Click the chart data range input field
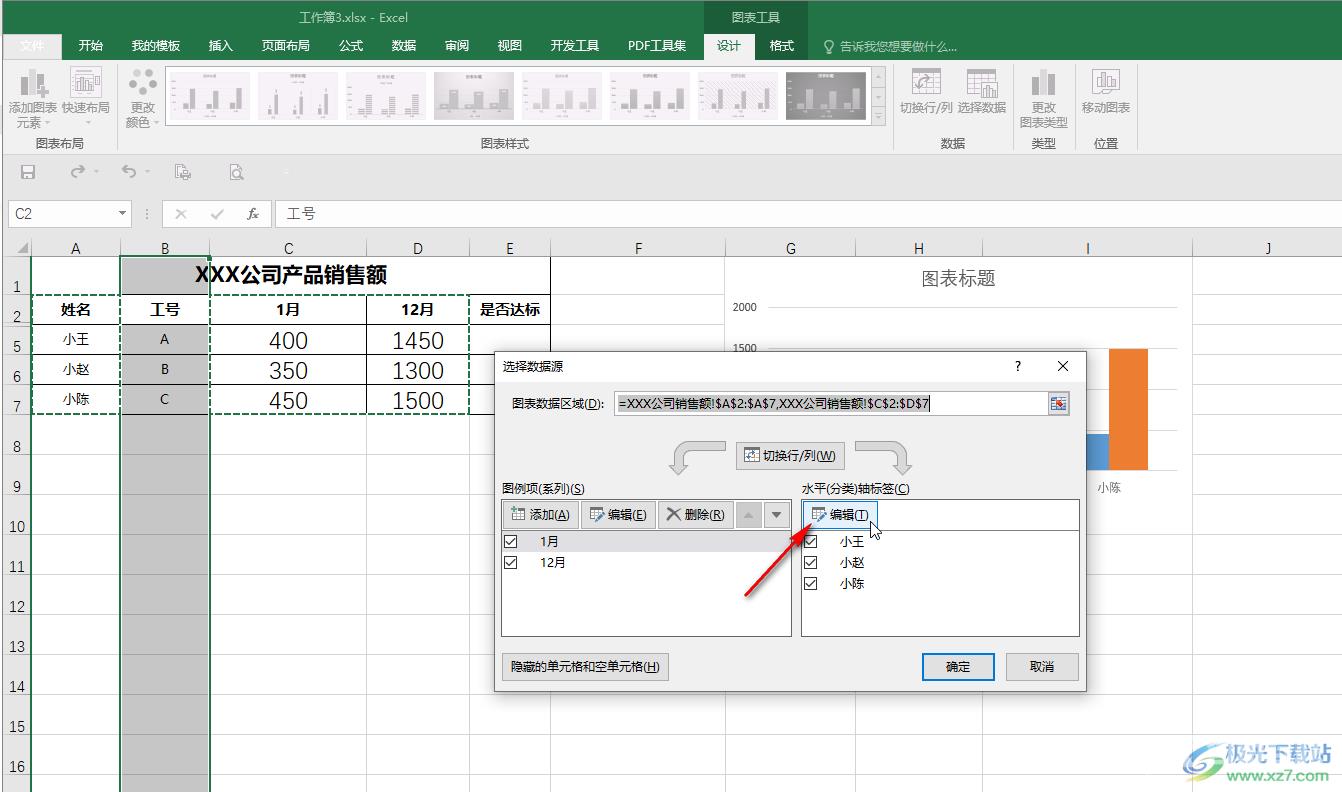The image size is (1342, 792). [830, 403]
